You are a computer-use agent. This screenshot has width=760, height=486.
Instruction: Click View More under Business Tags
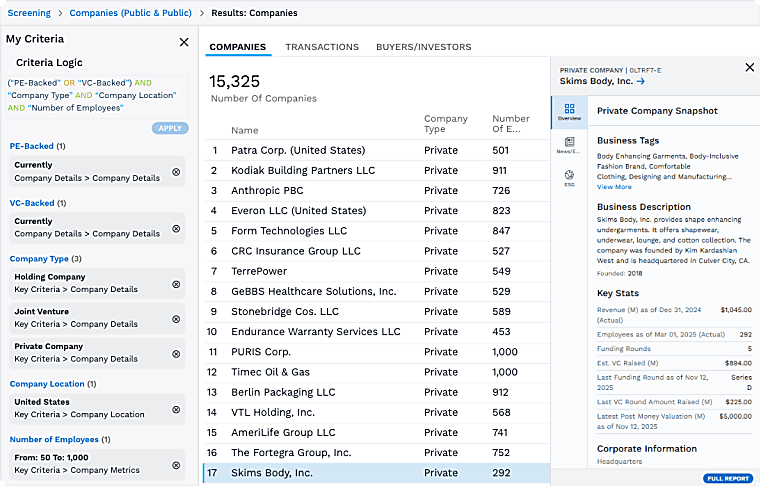pyautogui.click(x=614, y=187)
